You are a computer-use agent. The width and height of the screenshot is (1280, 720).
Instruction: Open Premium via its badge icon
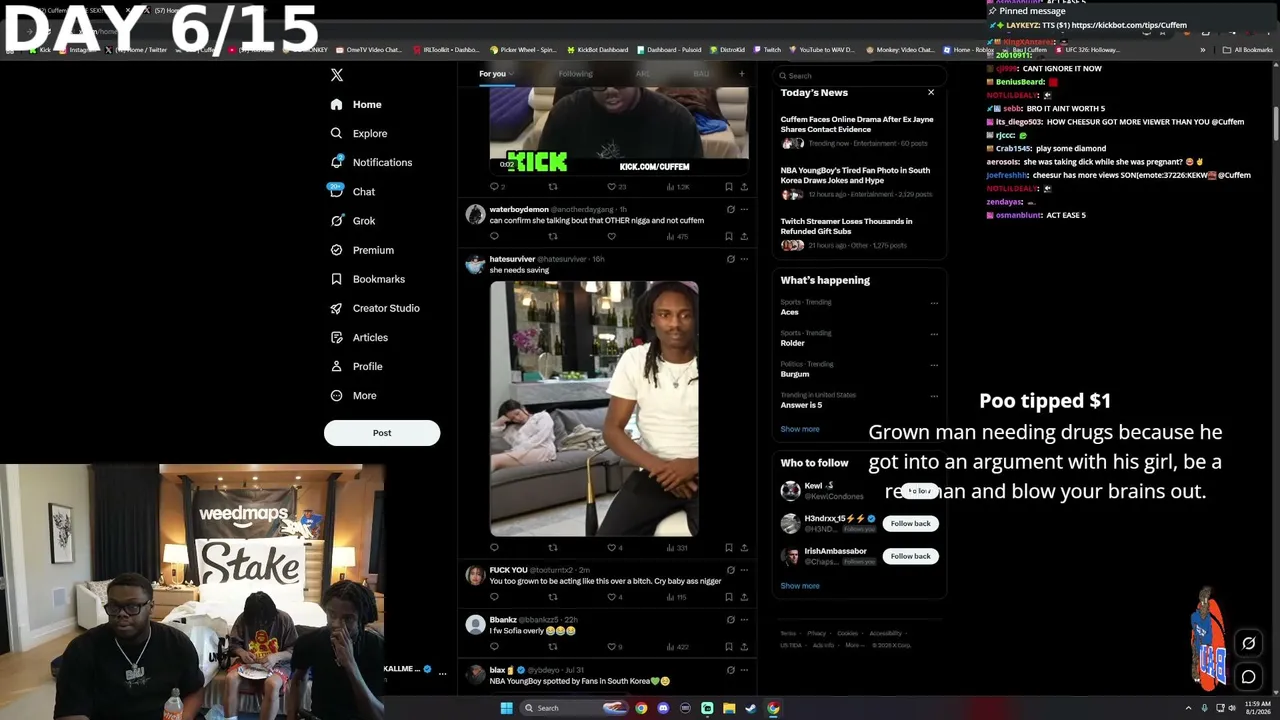(x=337, y=250)
